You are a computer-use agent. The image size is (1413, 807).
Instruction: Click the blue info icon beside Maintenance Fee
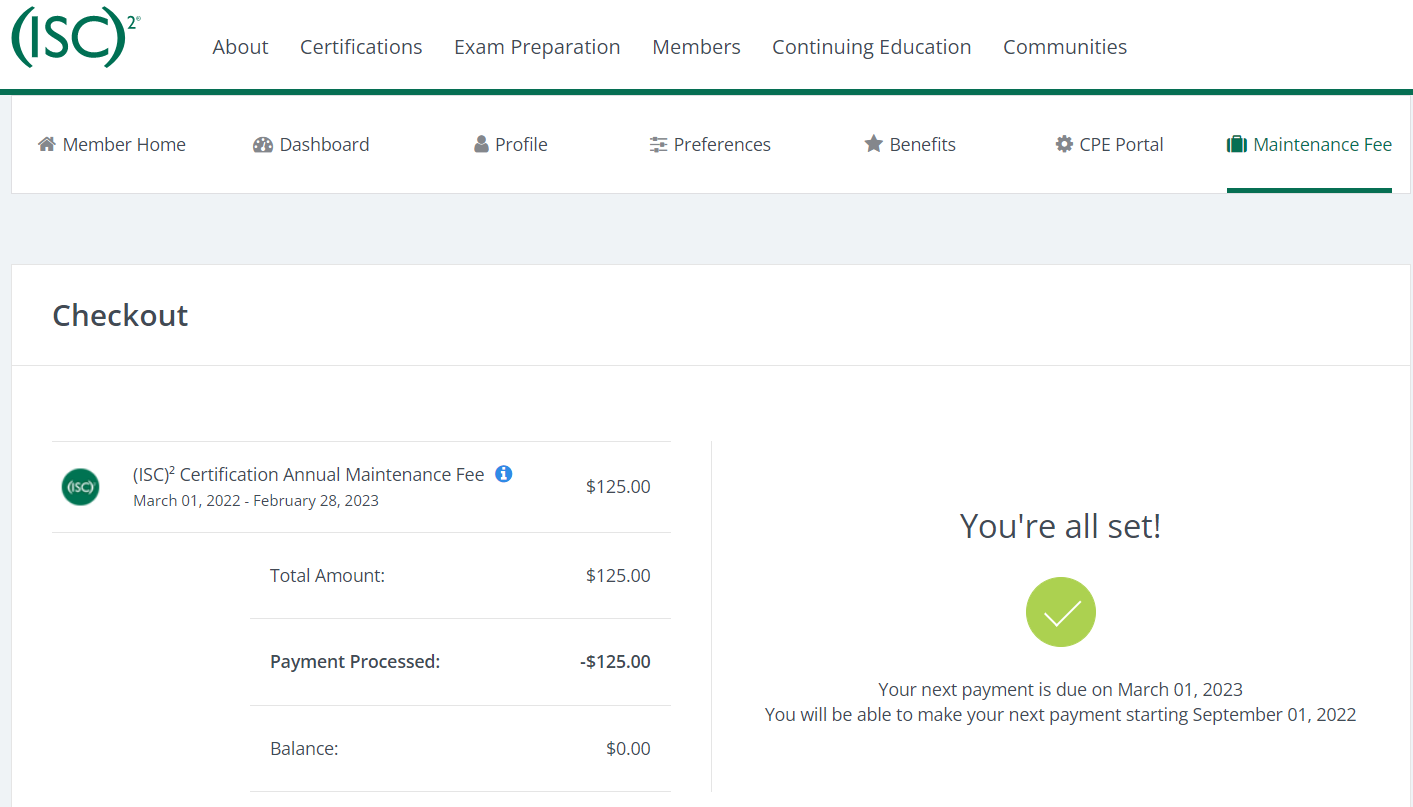[504, 474]
